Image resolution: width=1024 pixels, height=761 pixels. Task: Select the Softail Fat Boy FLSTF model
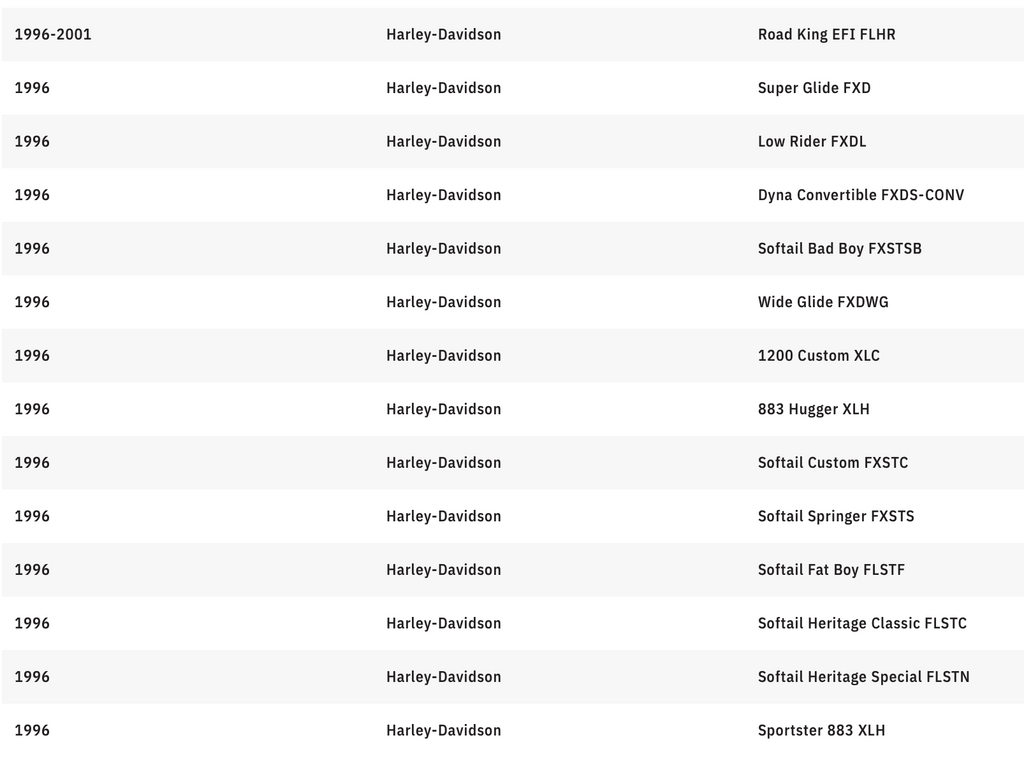[x=831, y=570]
